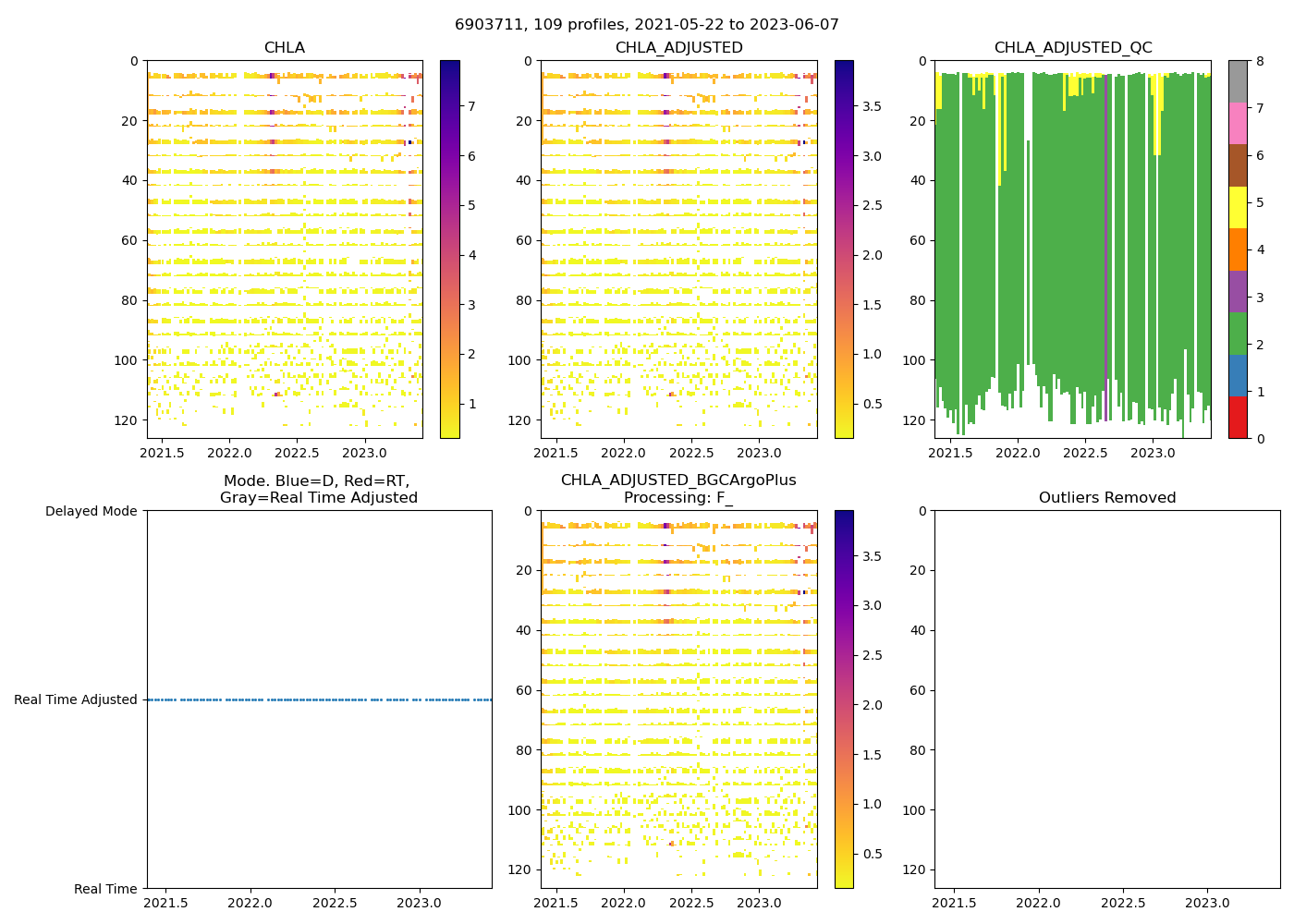Click the colorbar beside the CHLA plot
This screenshot has height=924, width=1294.
(x=449, y=249)
